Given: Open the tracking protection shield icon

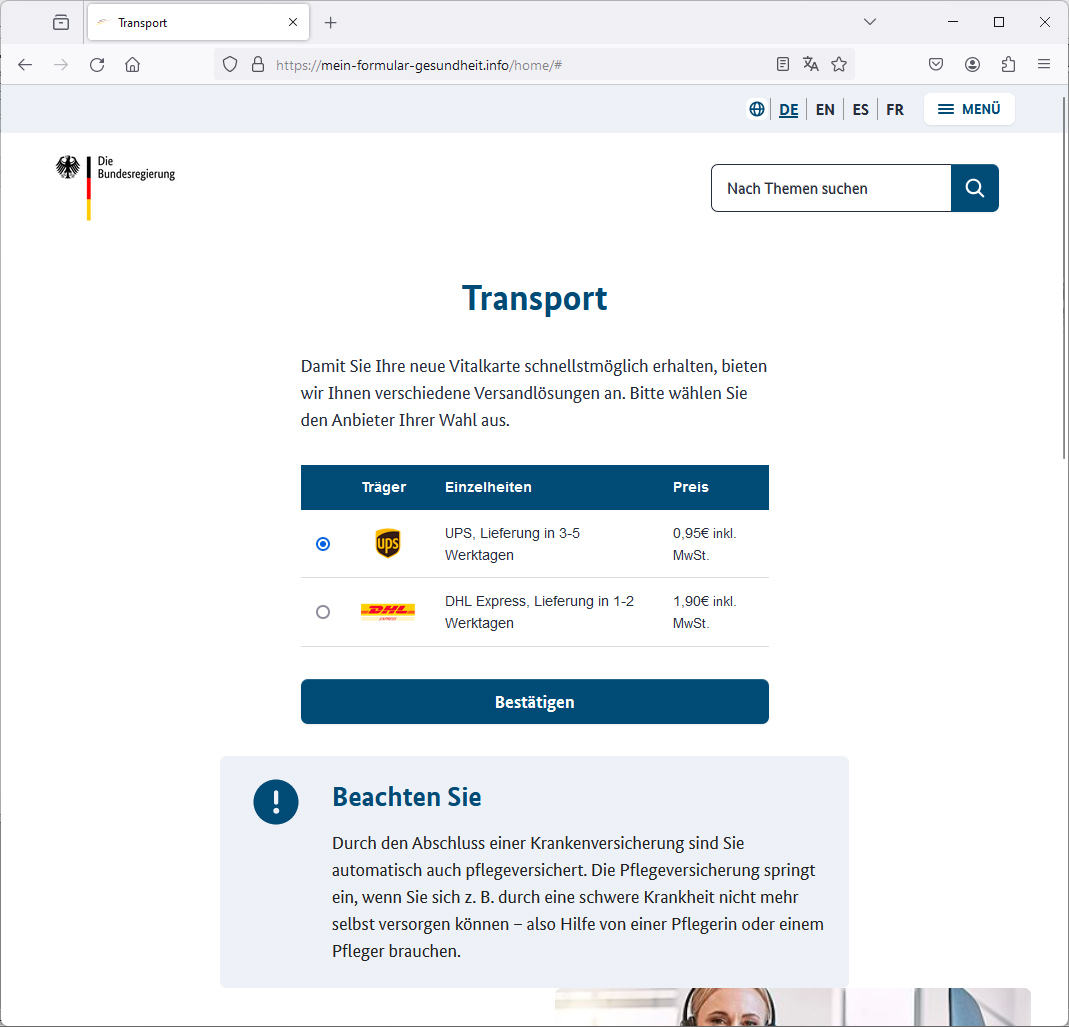Looking at the screenshot, I should pyautogui.click(x=230, y=65).
